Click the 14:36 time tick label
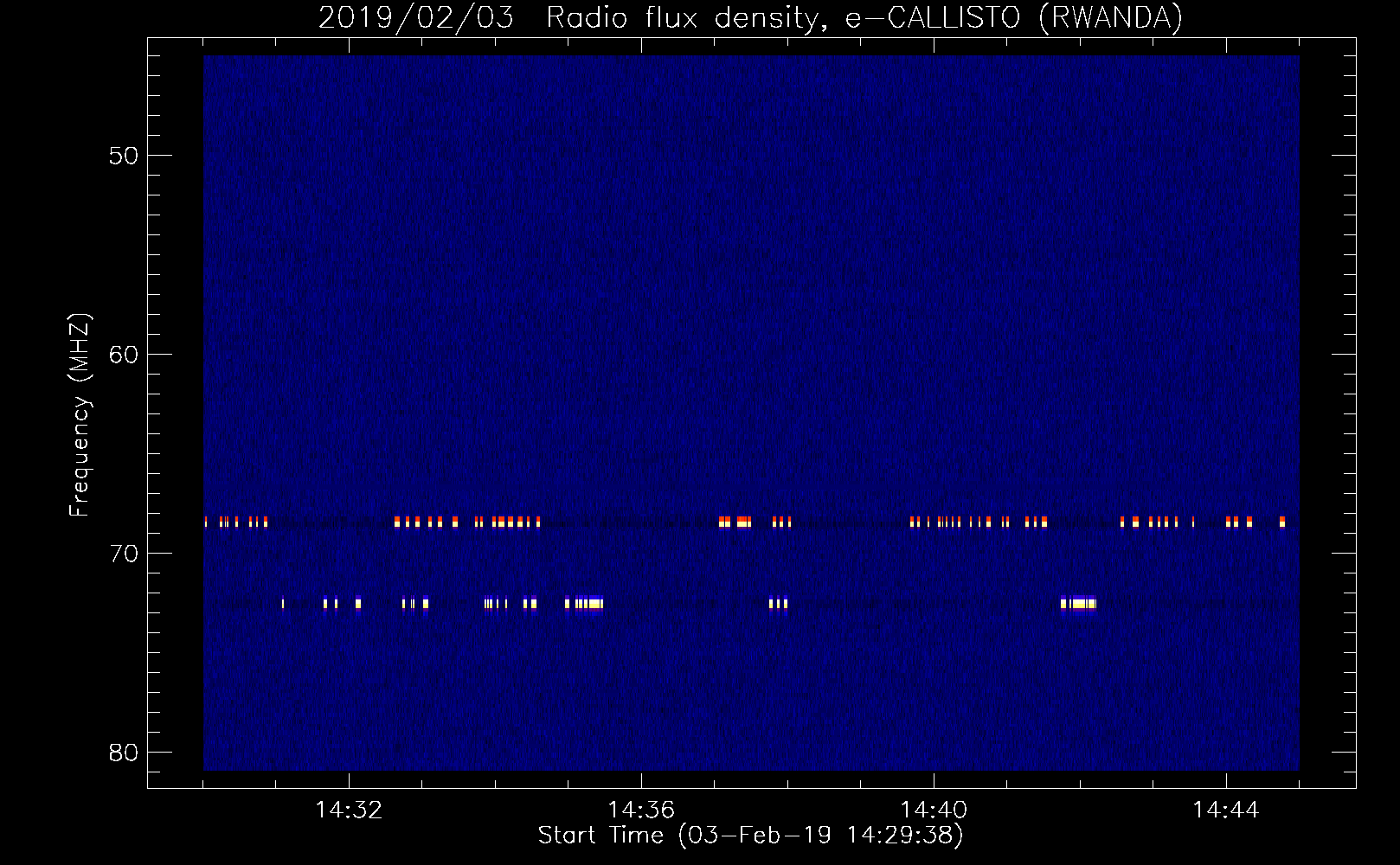The width and height of the screenshot is (1400, 865). pos(641,810)
